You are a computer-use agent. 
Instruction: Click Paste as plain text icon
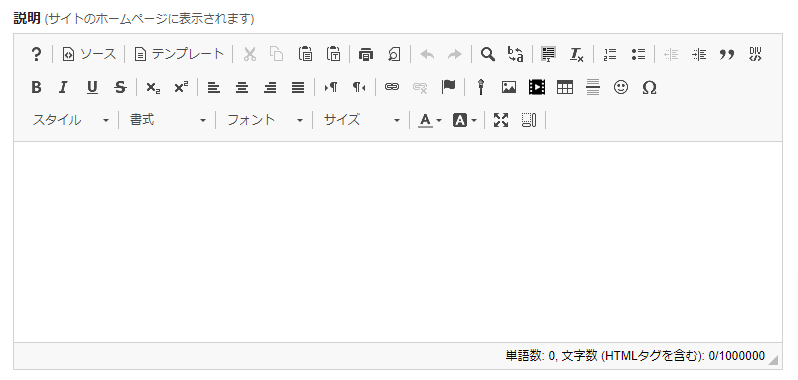333,54
